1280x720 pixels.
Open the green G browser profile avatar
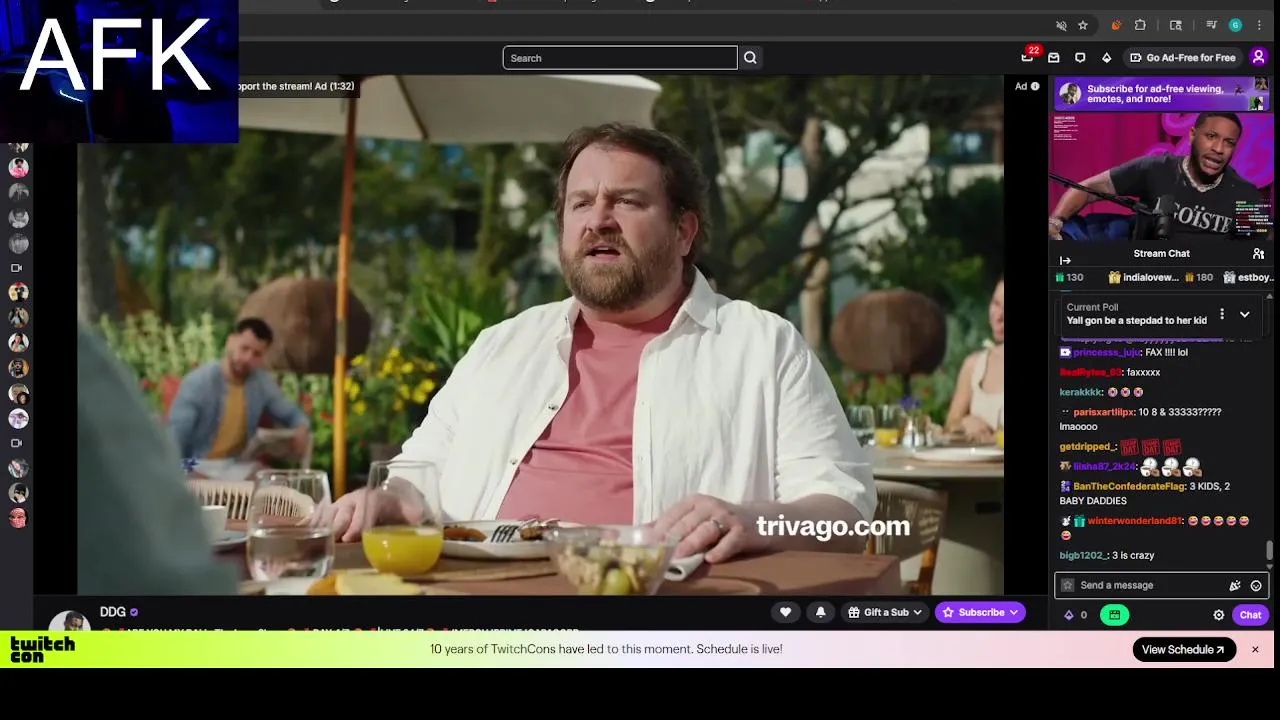coord(1236,25)
